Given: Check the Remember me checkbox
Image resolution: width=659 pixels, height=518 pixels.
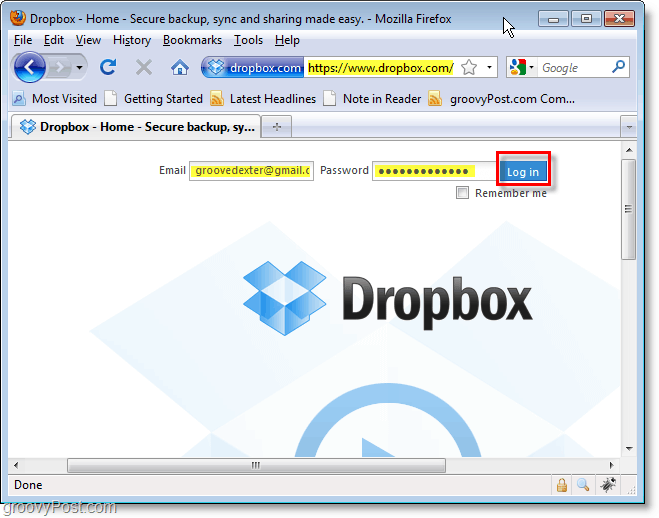Looking at the screenshot, I should 462,193.
